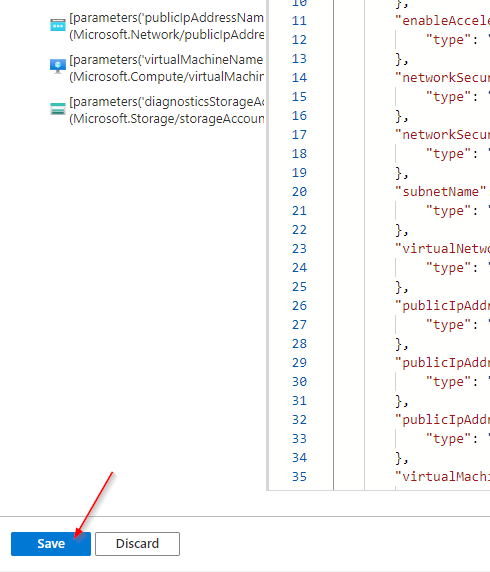Click the virtual machine resource icon
The height and width of the screenshot is (572, 490).
[x=58, y=66]
